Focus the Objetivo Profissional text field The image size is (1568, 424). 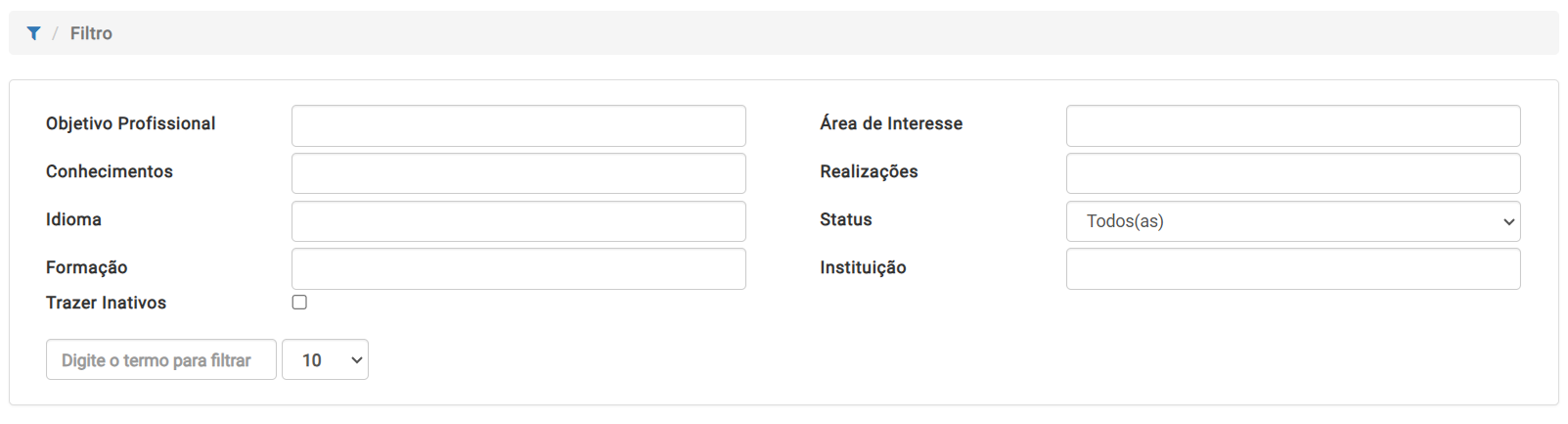click(518, 126)
